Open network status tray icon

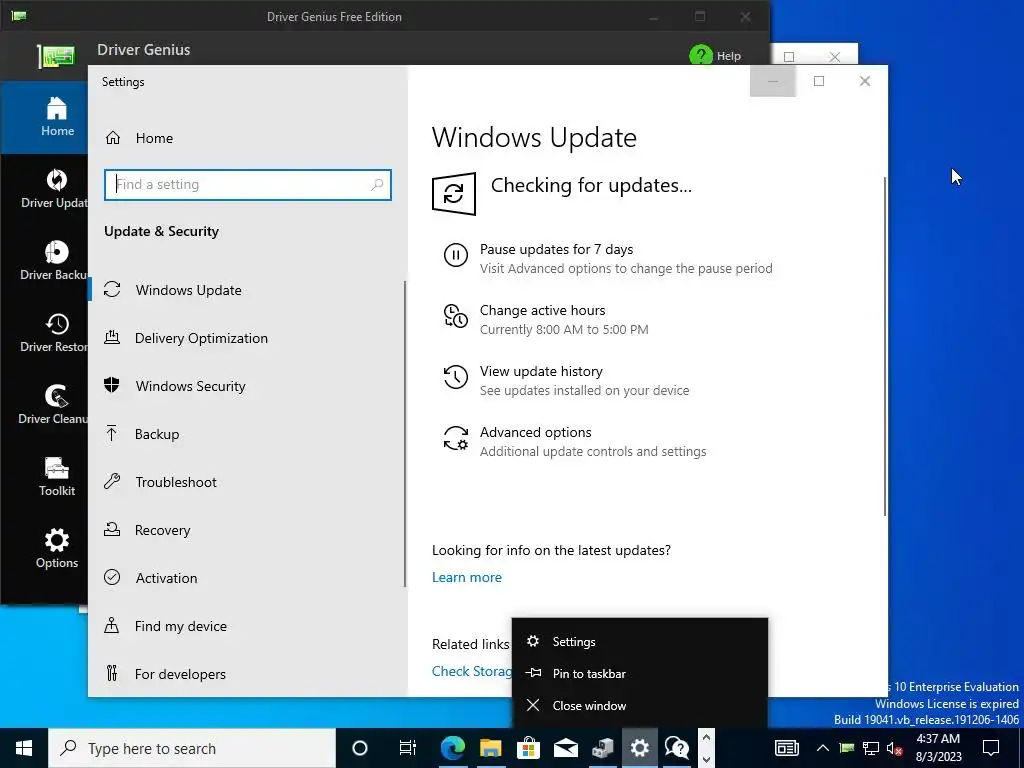click(x=871, y=748)
